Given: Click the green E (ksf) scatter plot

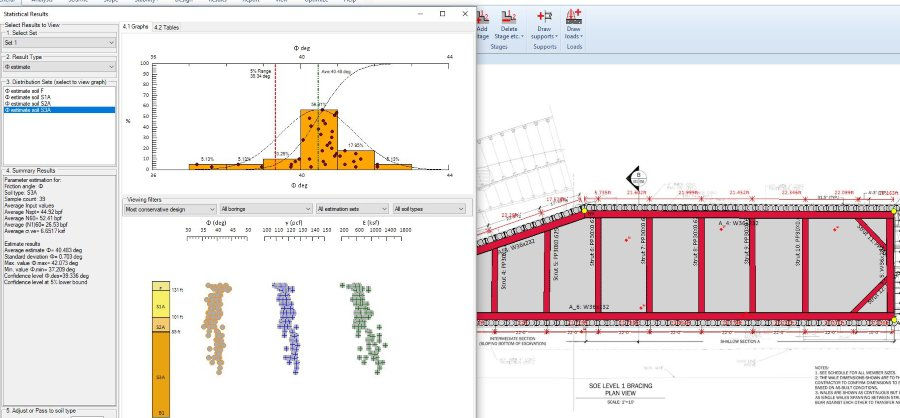Looking at the screenshot, I should pyautogui.click(x=365, y=327).
